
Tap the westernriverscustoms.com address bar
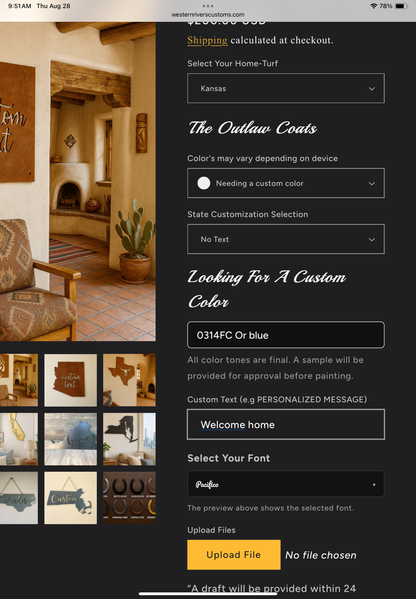208,15
